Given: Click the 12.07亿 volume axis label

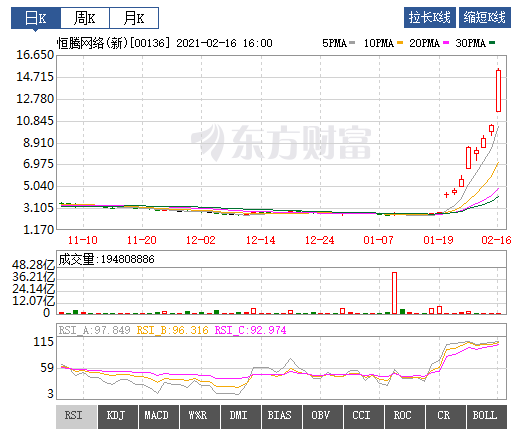Looking at the screenshot, I should (x=33, y=301).
